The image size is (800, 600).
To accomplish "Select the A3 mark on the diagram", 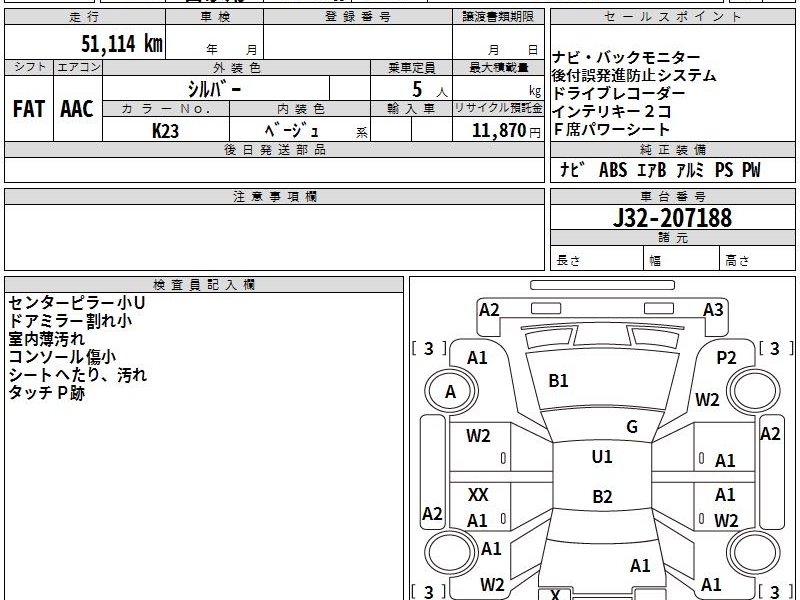I will point(713,310).
